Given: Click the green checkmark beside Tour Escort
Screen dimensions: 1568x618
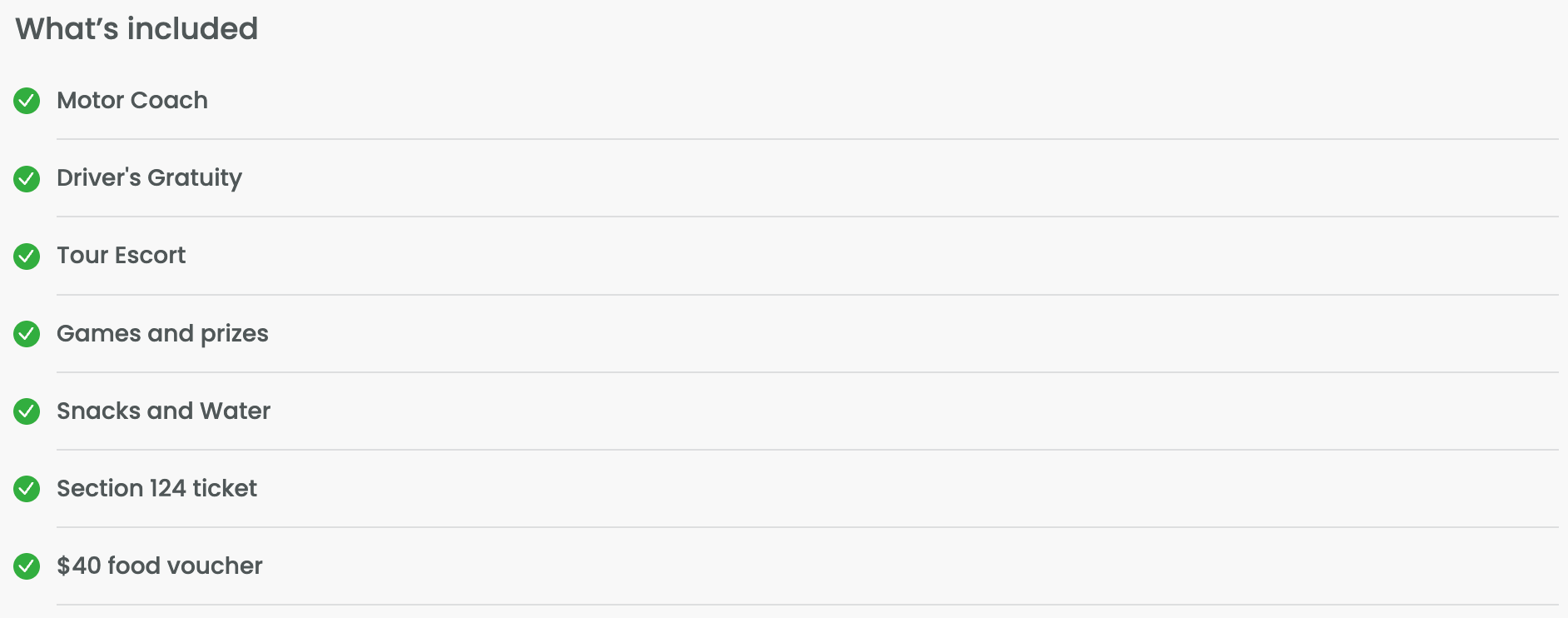Looking at the screenshot, I should 27,256.
